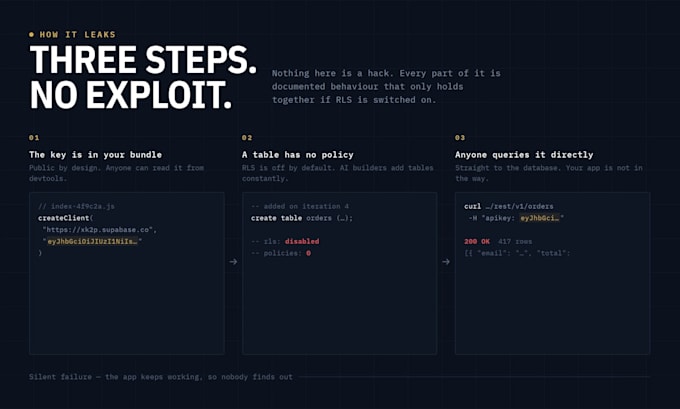This screenshot has width=680, height=409.
Task: Click the 'Straight to the database' description
Action: (x=549, y=173)
